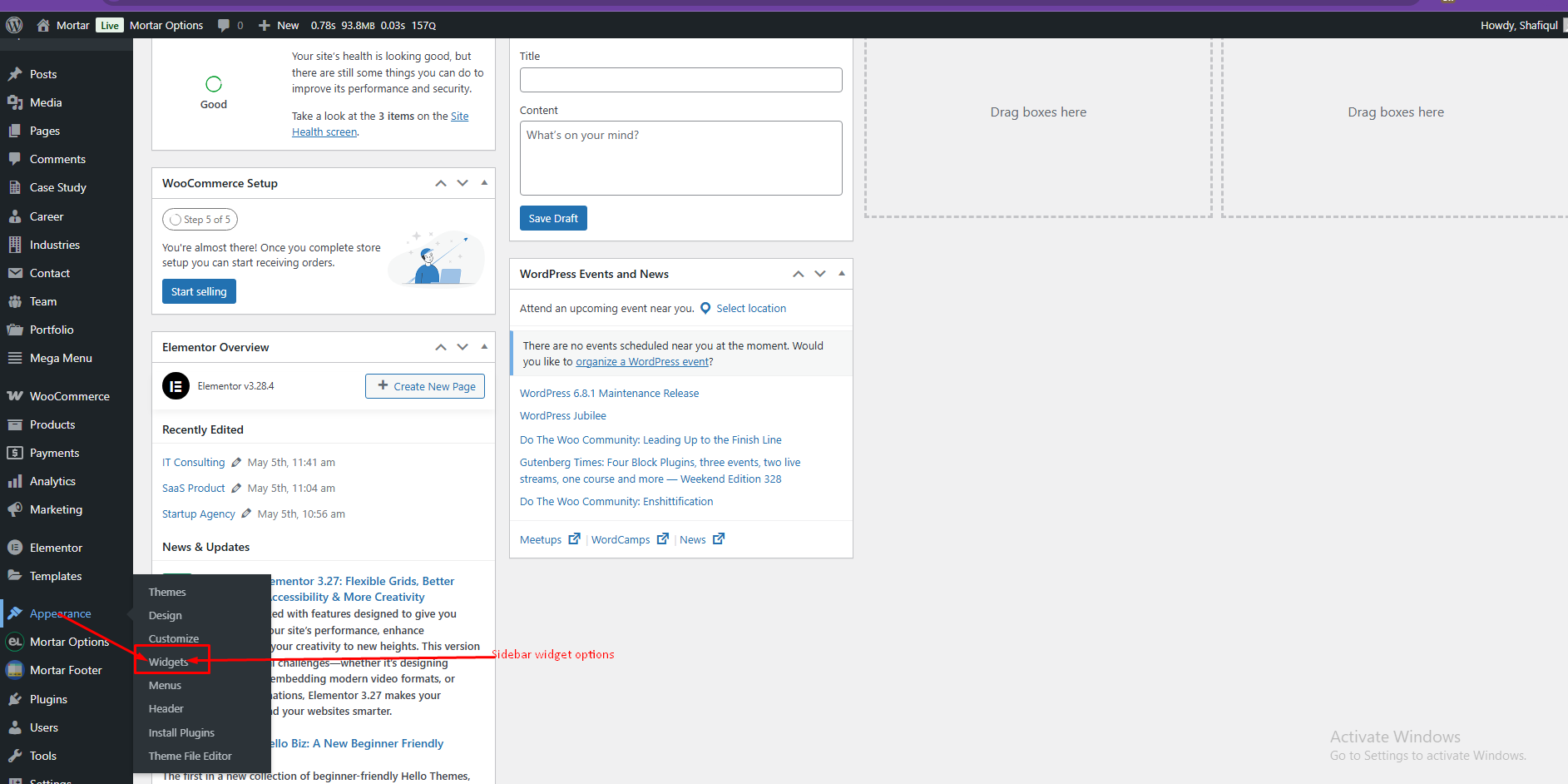The height and width of the screenshot is (784, 1568).
Task: Open the Mortar site home icon
Action: click(x=43, y=25)
